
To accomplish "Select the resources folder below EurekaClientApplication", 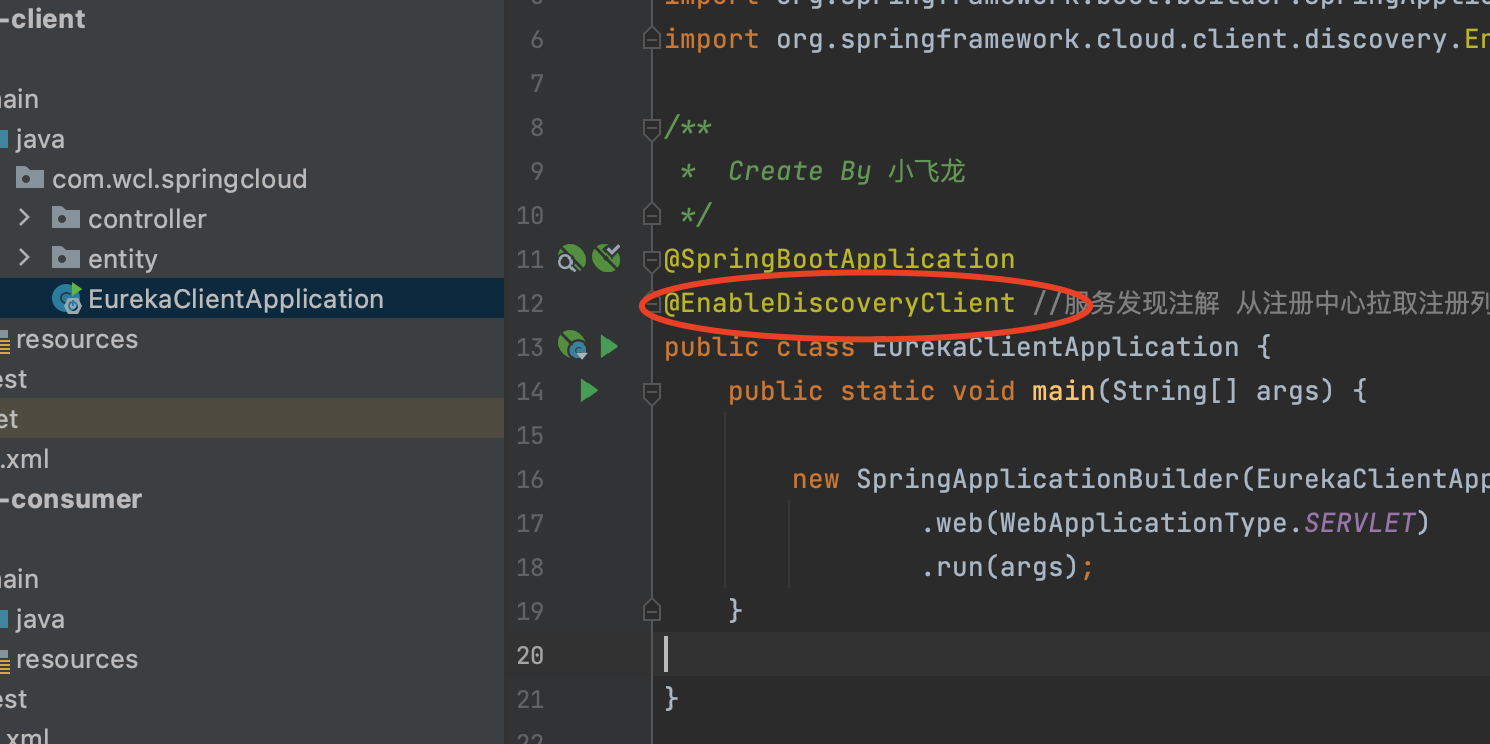I will (77, 339).
